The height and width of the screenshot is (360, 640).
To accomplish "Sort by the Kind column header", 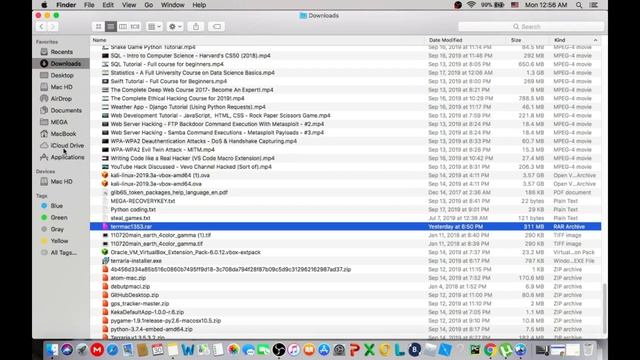I will click(x=560, y=40).
